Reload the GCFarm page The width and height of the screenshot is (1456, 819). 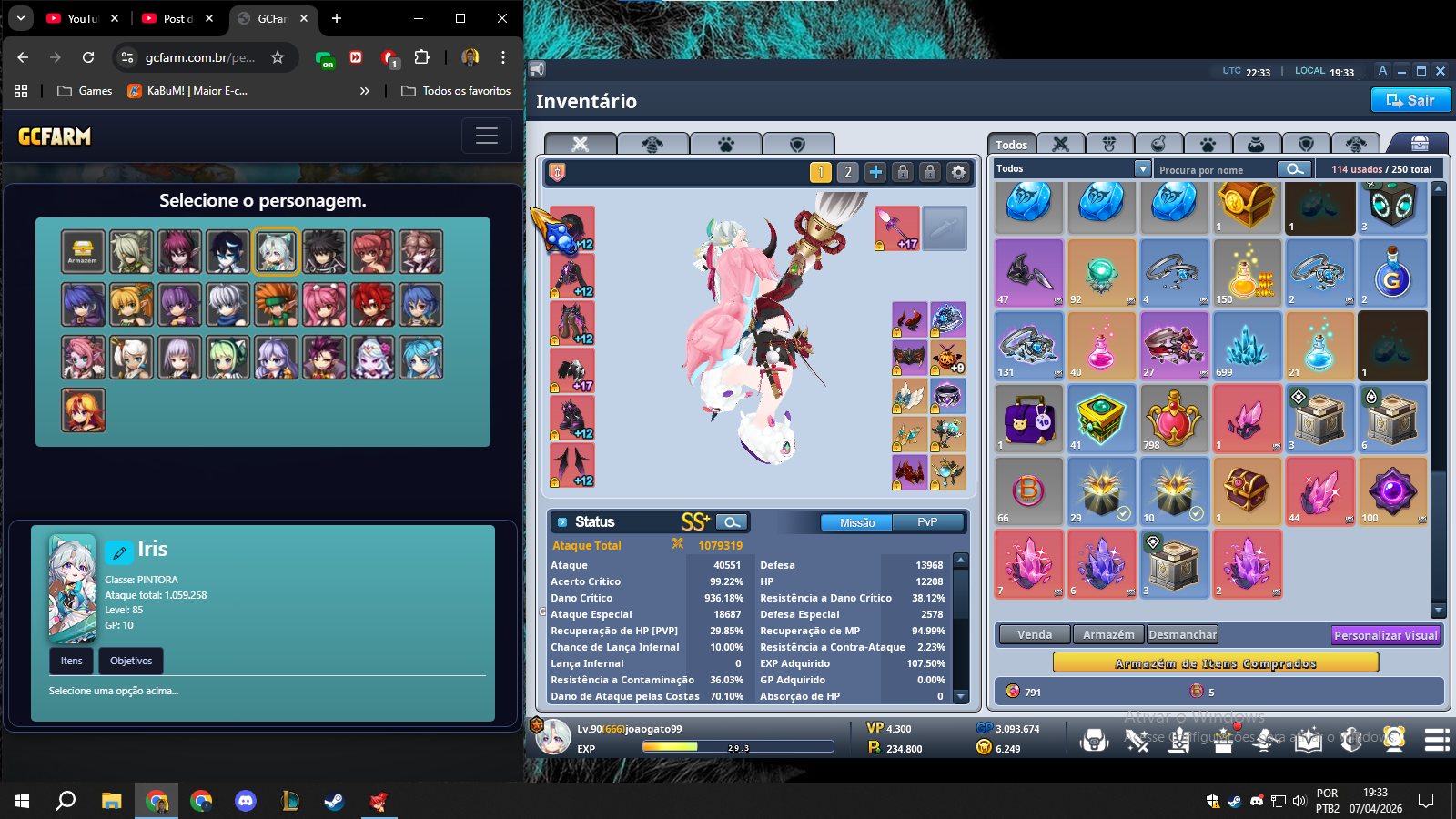tap(88, 57)
